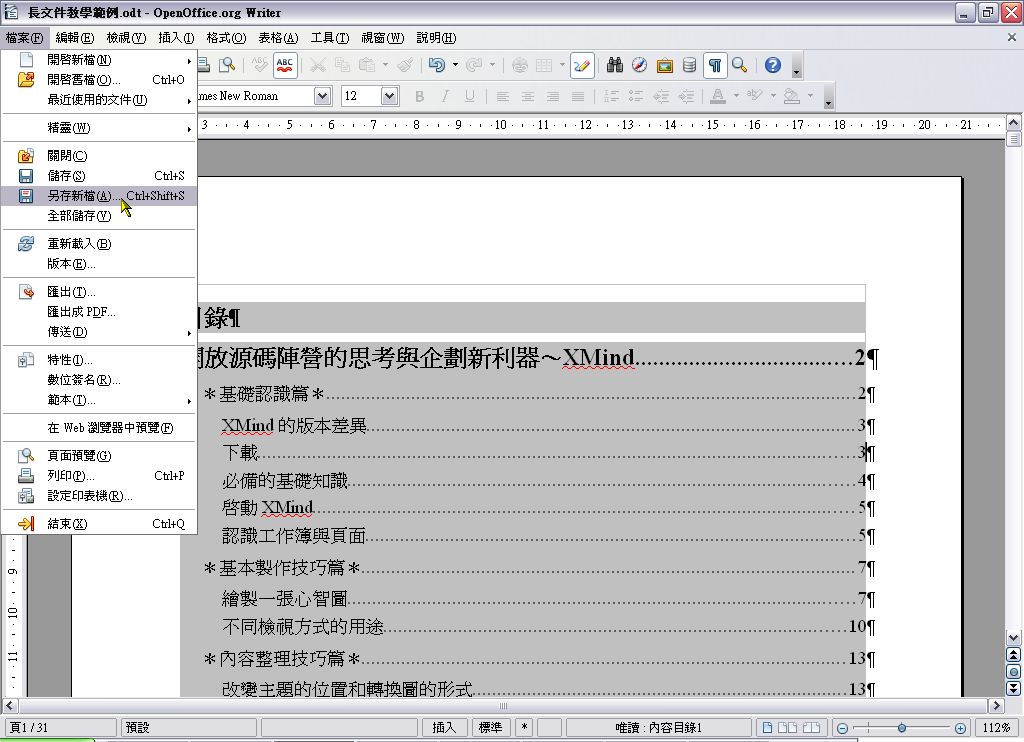Click zoom out minus button
The height and width of the screenshot is (742, 1024).
point(842,728)
